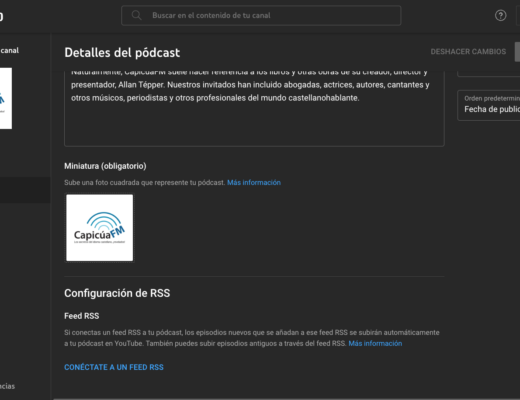
Task: Click the DESHACER CAMBIOS button
Action: coord(468,52)
